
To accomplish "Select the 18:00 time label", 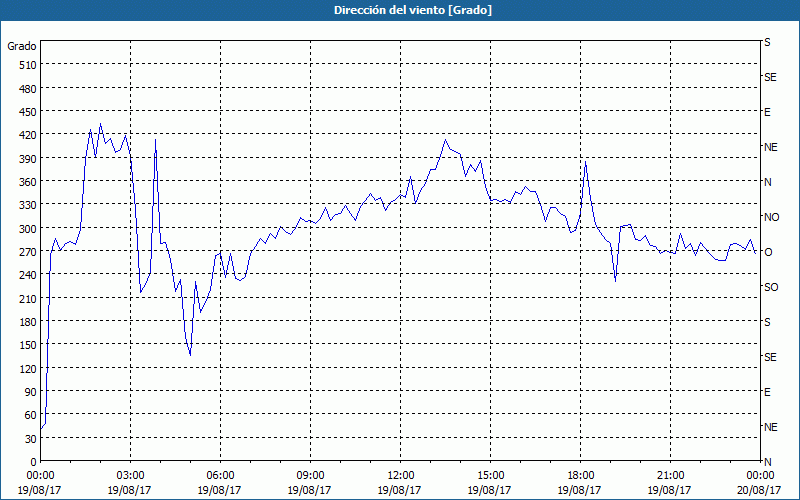I will [580, 476].
